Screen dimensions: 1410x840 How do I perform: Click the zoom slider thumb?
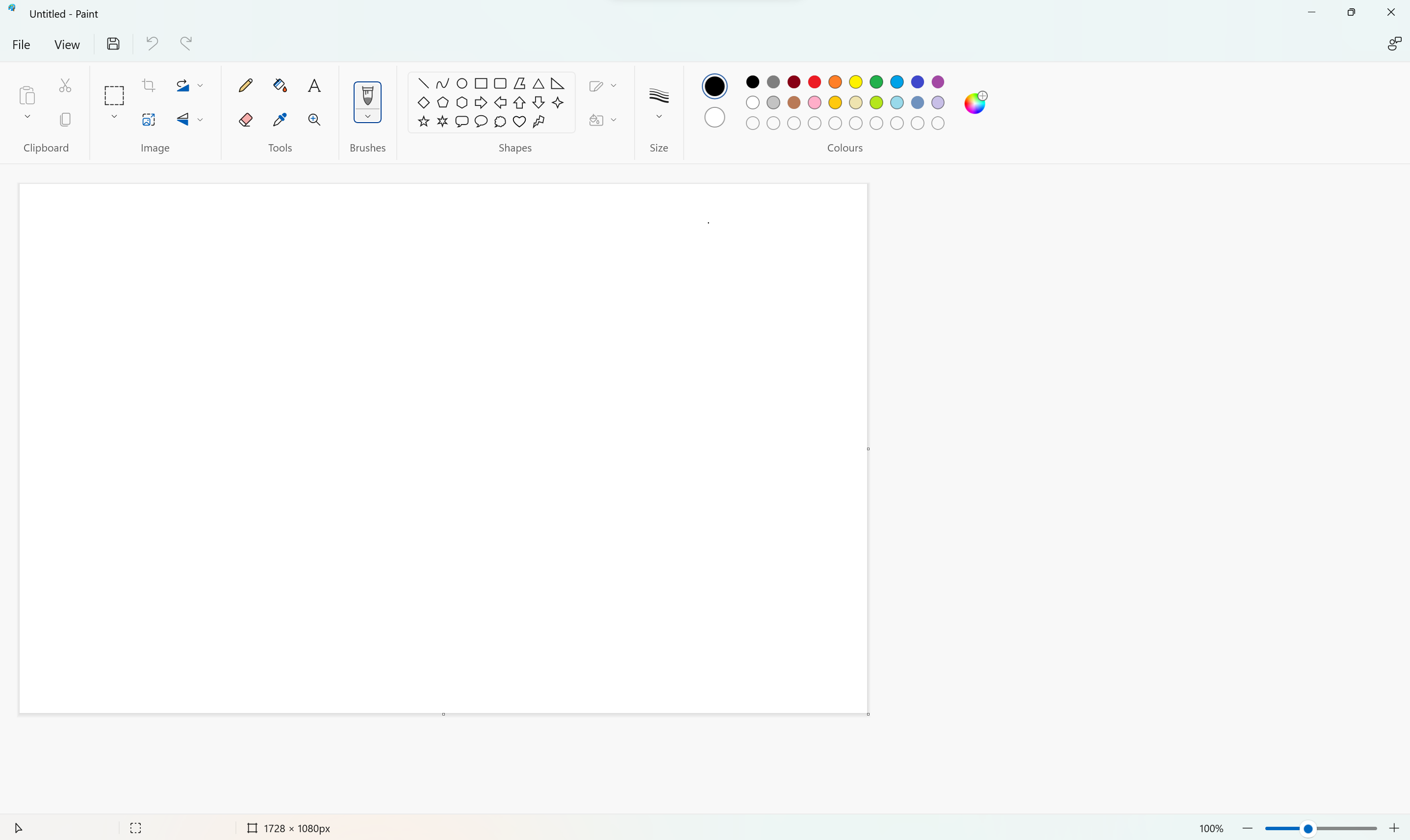pos(1308,829)
